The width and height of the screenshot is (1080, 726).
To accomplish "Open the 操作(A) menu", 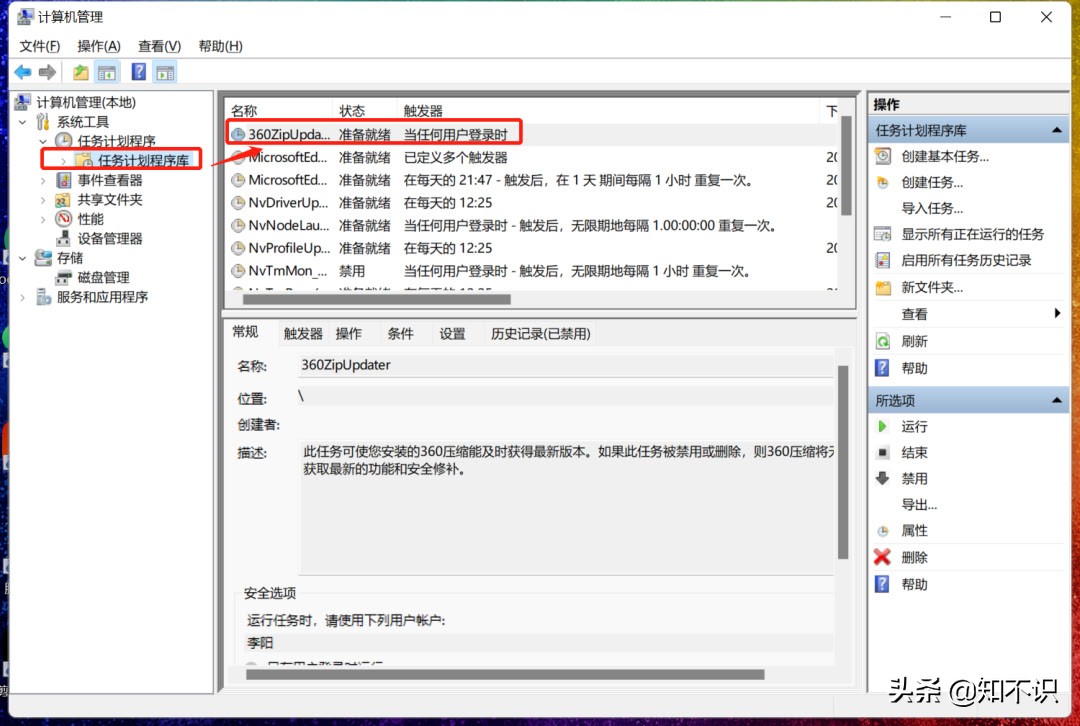I will (98, 46).
